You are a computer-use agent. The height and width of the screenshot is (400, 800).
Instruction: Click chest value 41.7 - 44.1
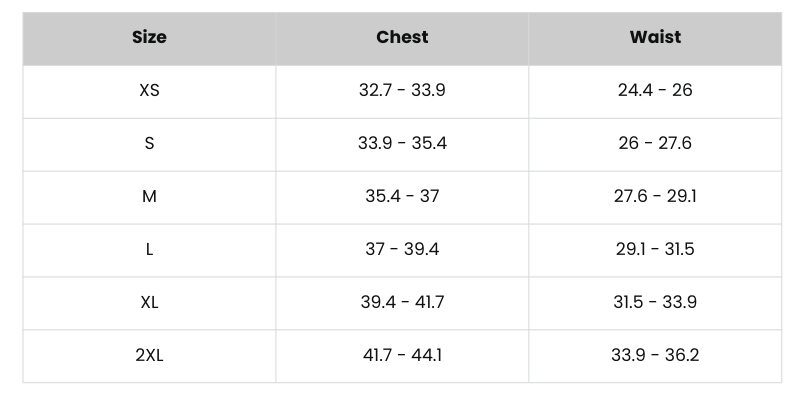(x=402, y=356)
